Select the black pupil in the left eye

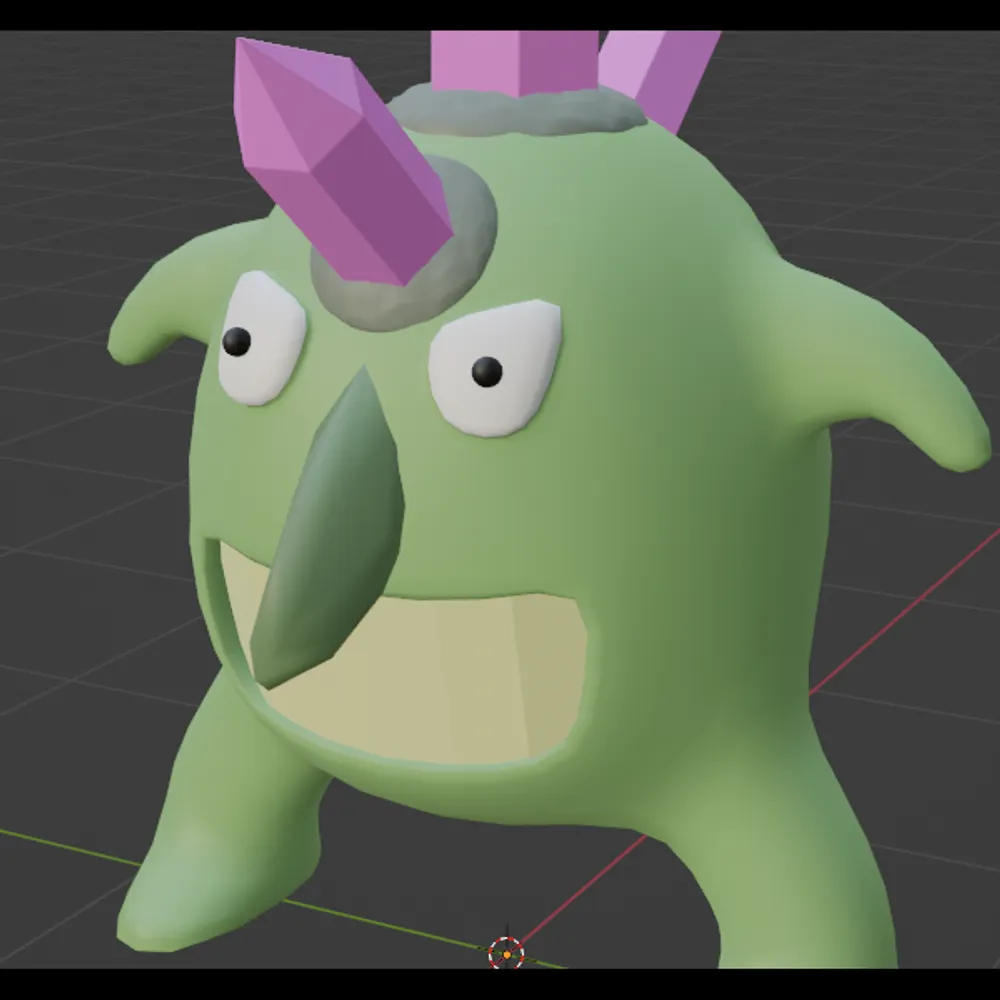(x=237, y=342)
